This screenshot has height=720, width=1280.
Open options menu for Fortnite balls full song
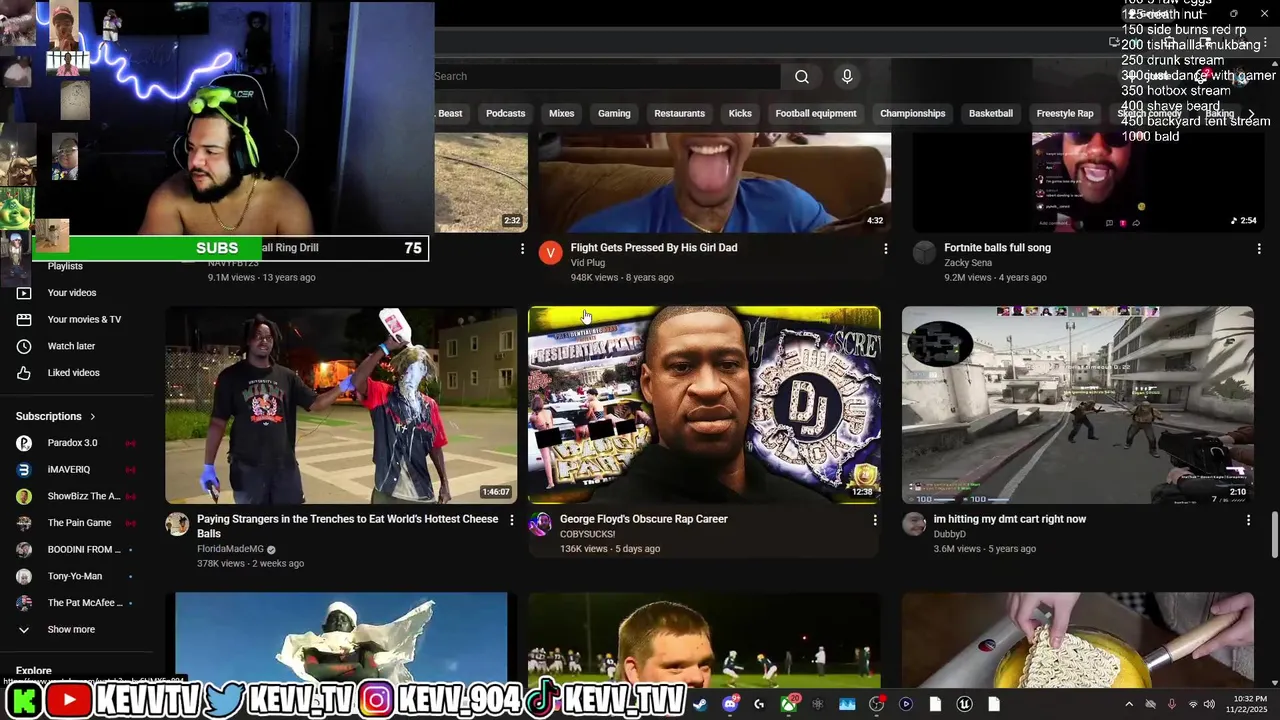[1259, 248]
